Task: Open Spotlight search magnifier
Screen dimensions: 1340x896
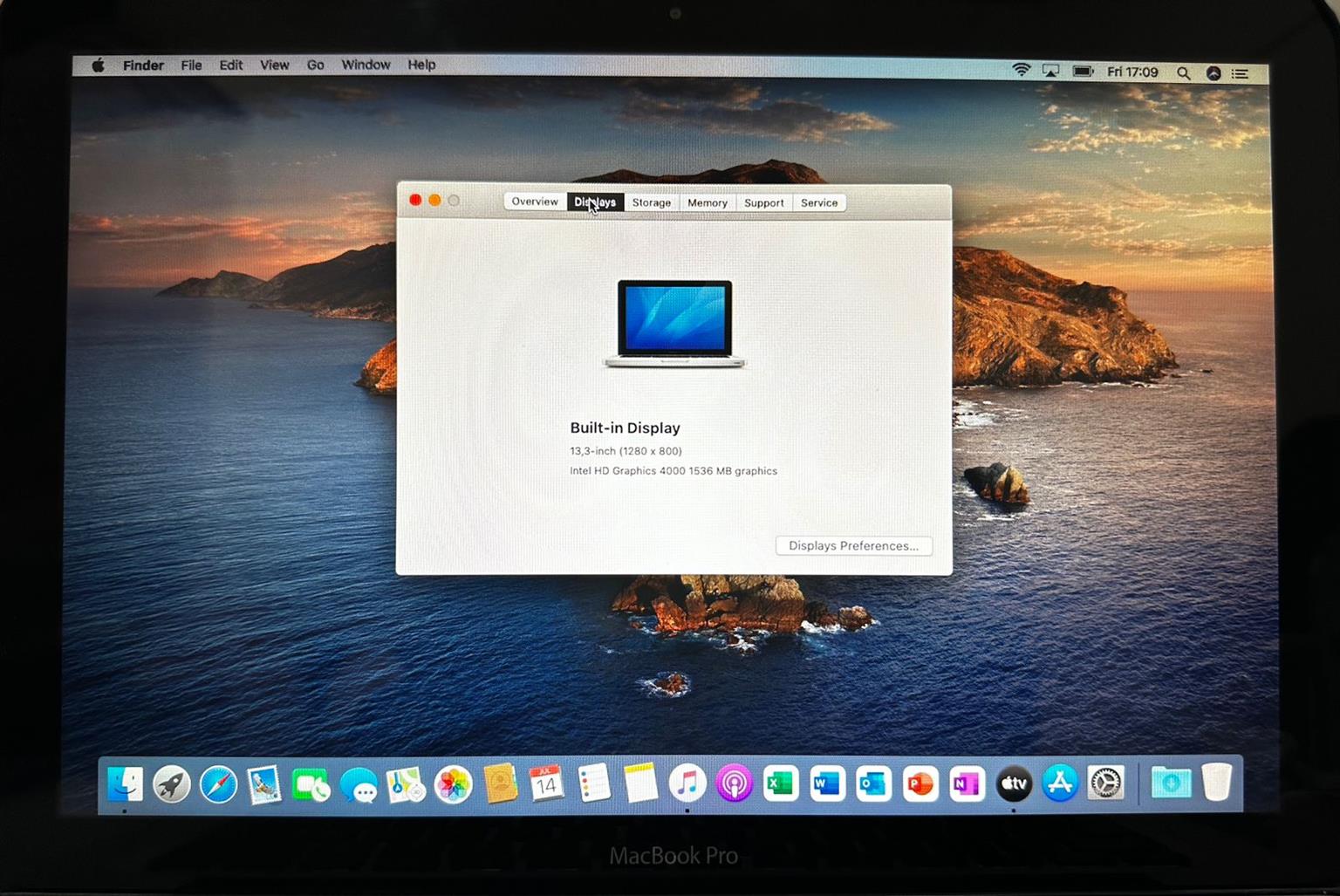Action: click(1183, 73)
